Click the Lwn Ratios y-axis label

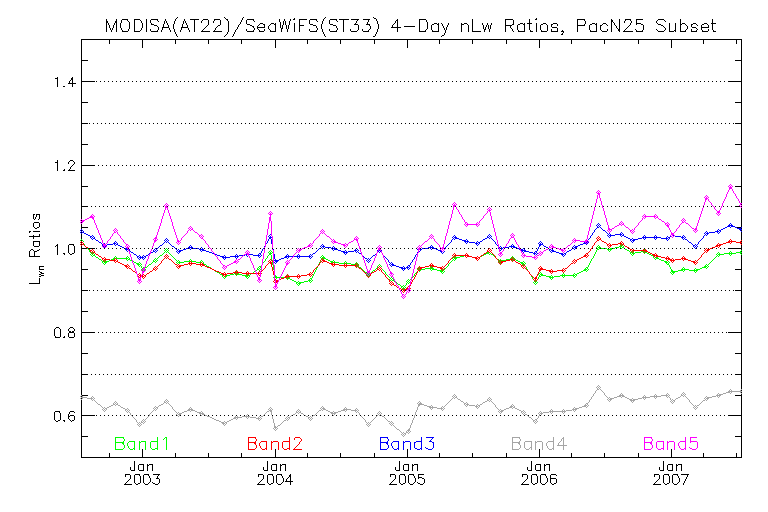35,249
